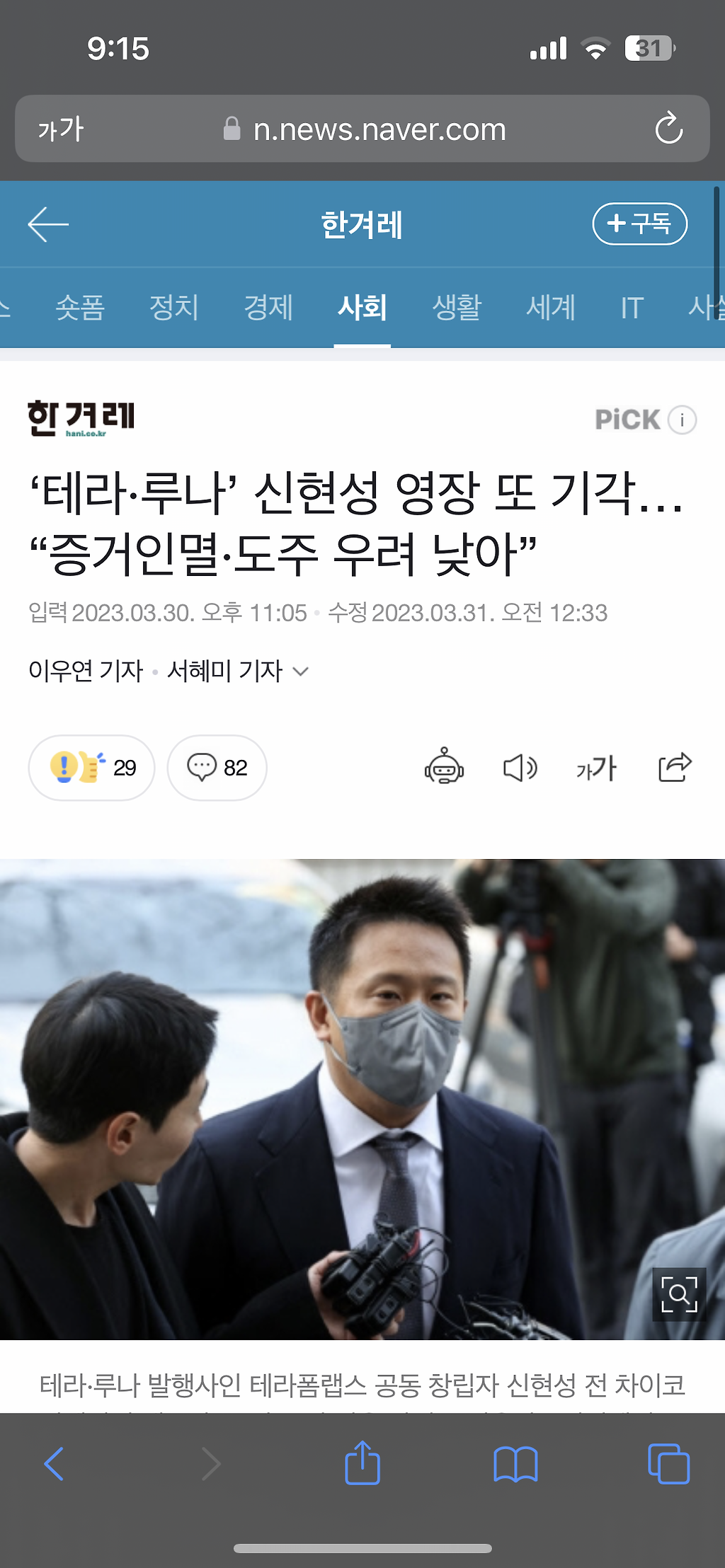This screenshot has height=1568, width=725.
Task: Open Safari 가가 page settings menu
Action: click(61, 129)
